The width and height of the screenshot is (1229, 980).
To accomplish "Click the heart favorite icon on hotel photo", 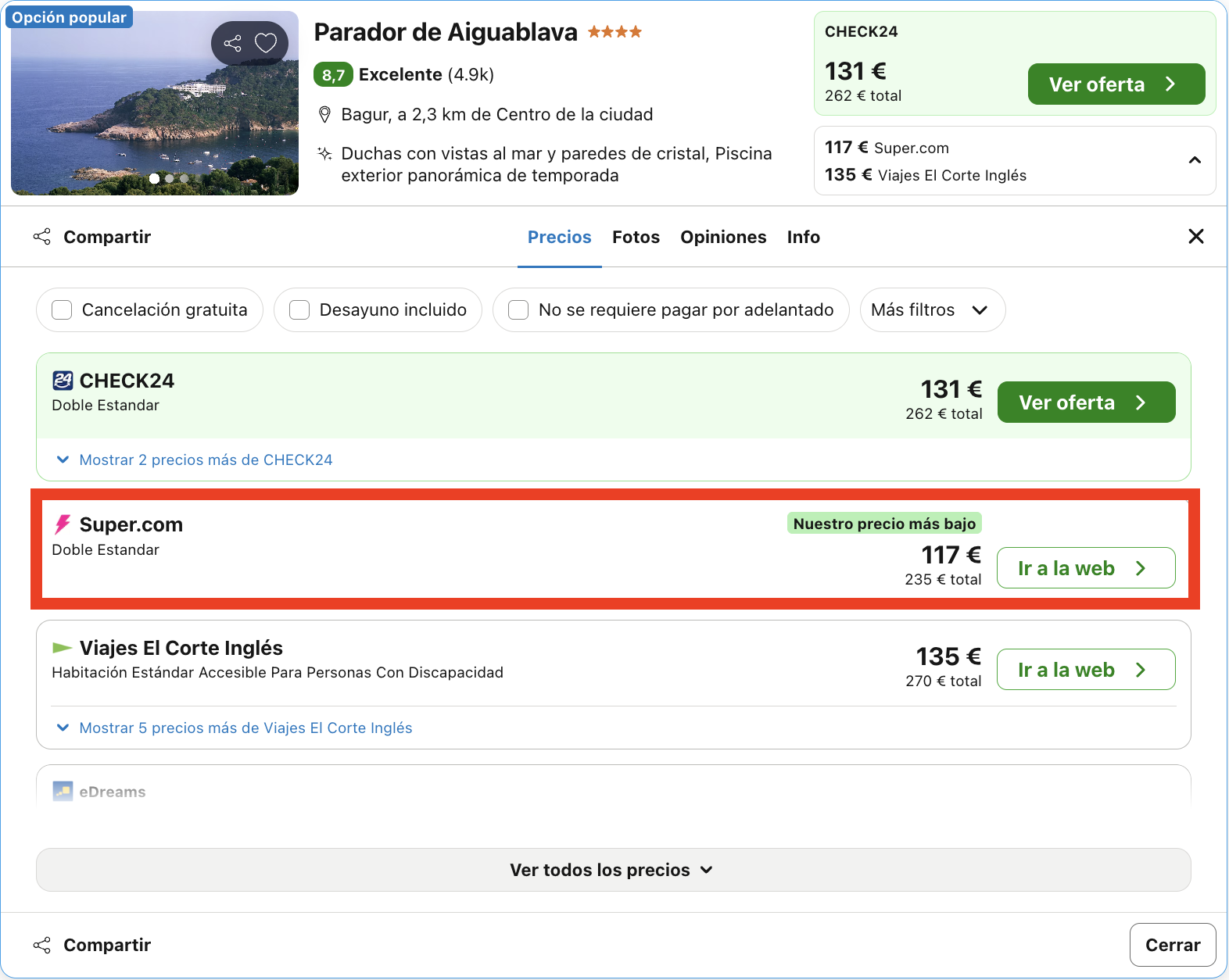I will [266, 43].
